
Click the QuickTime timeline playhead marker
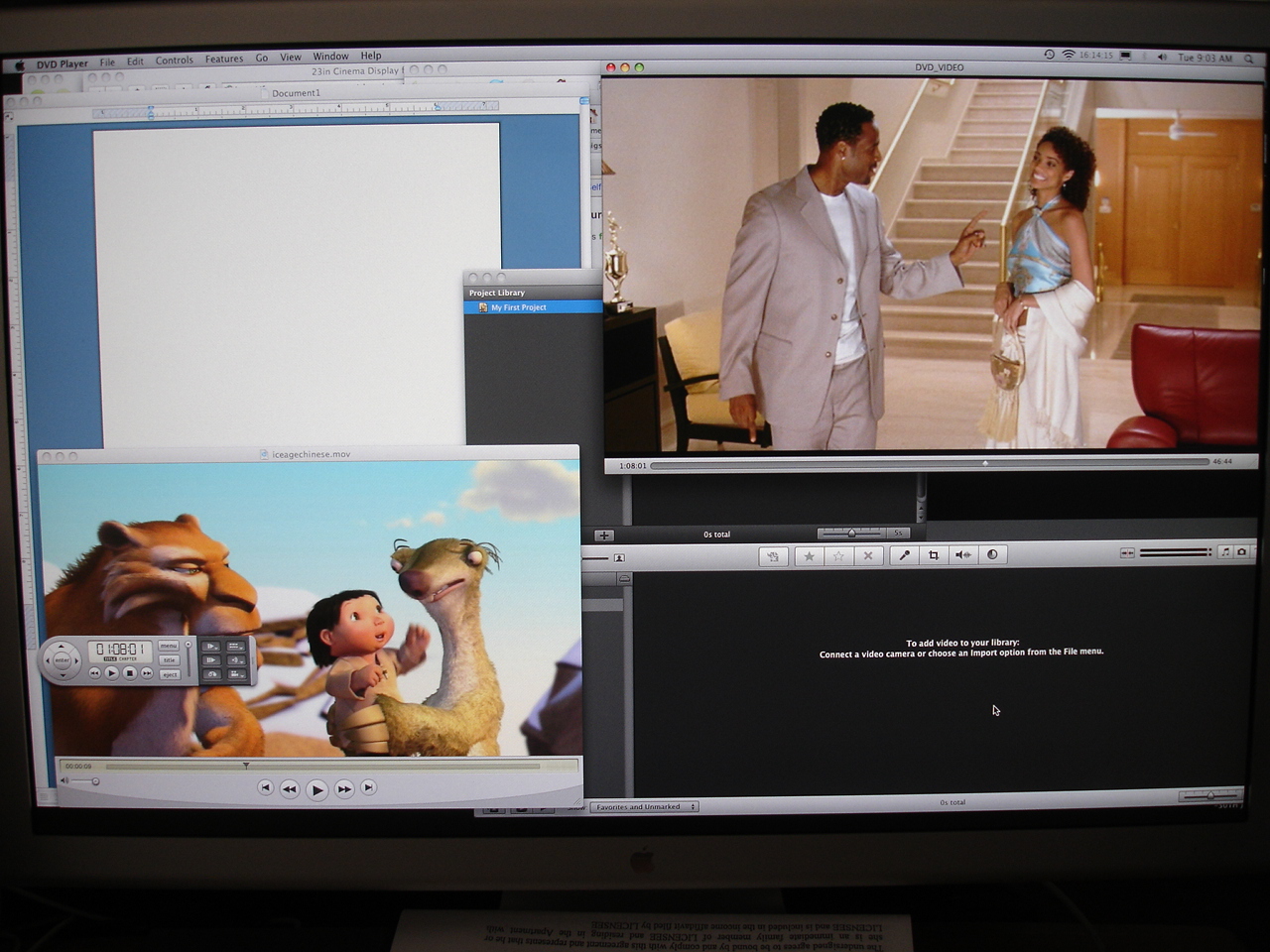coord(246,766)
